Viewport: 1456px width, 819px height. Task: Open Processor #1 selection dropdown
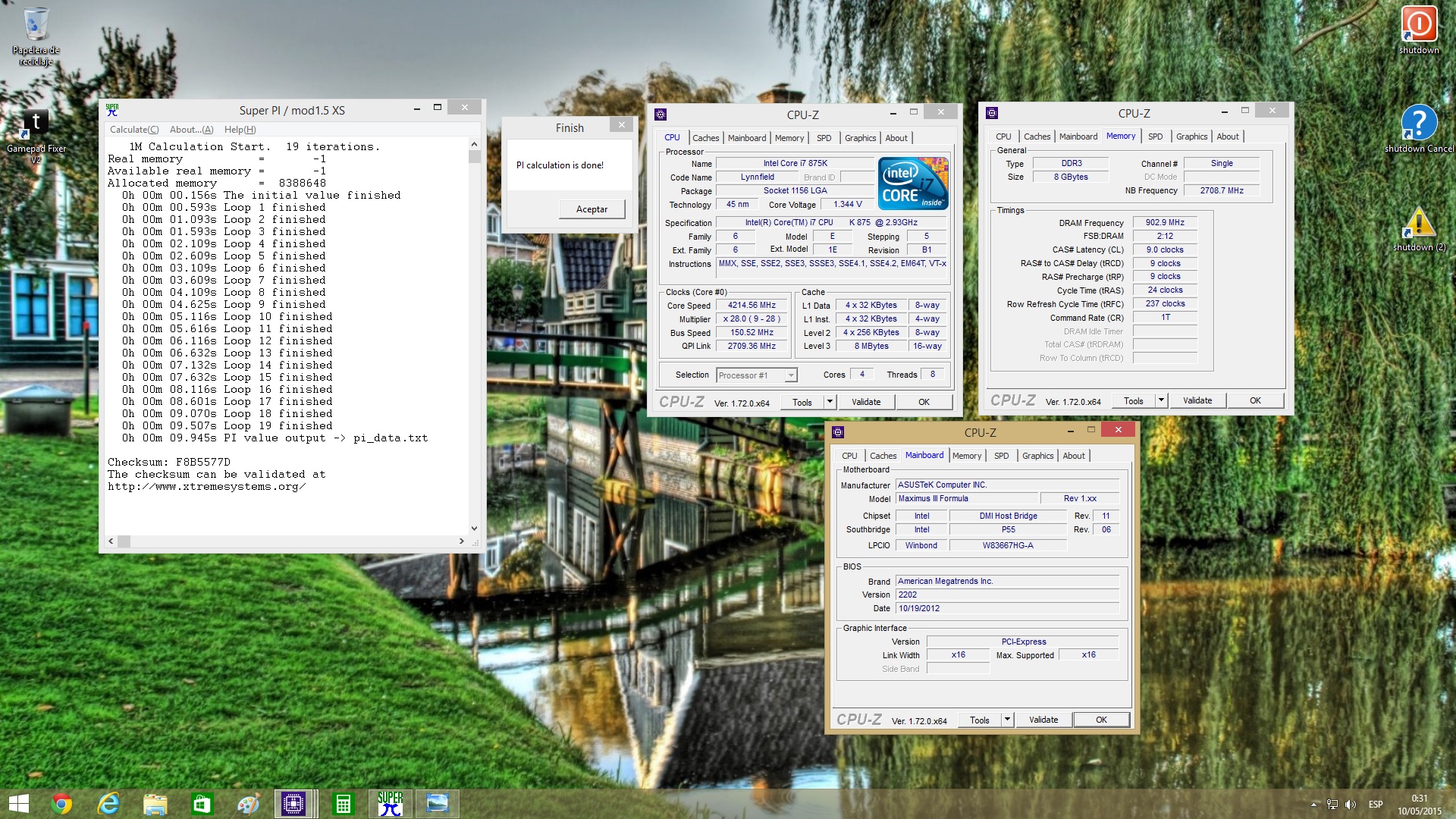(757, 375)
